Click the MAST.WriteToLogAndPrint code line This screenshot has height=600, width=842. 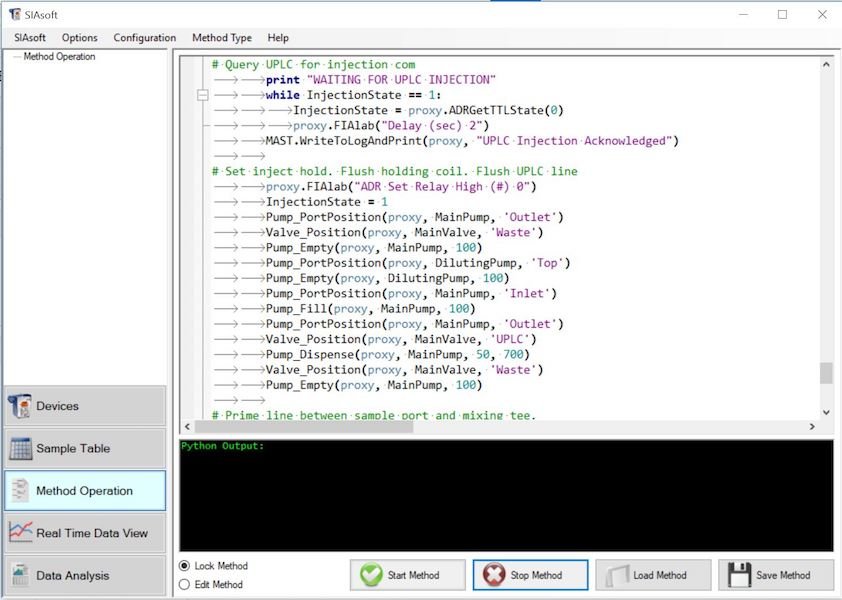coord(473,141)
